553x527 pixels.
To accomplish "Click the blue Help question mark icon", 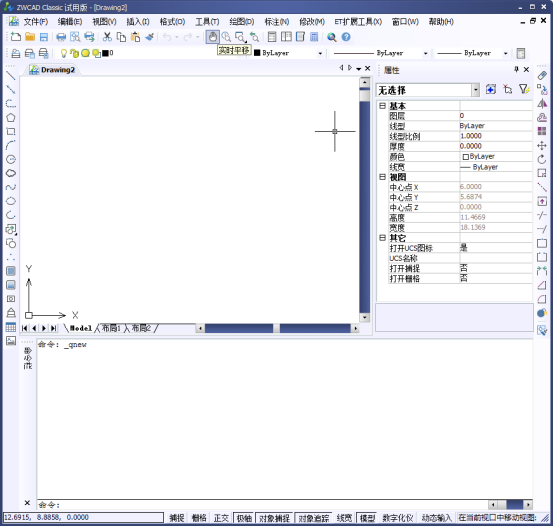I will (346, 37).
